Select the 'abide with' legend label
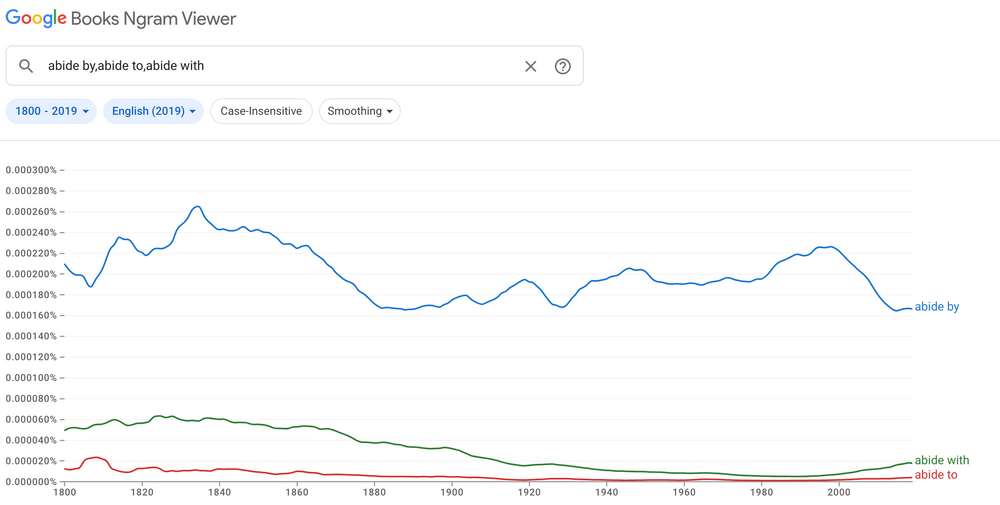Image resolution: width=1000 pixels, height=505 pixels. tap(942, 461)
